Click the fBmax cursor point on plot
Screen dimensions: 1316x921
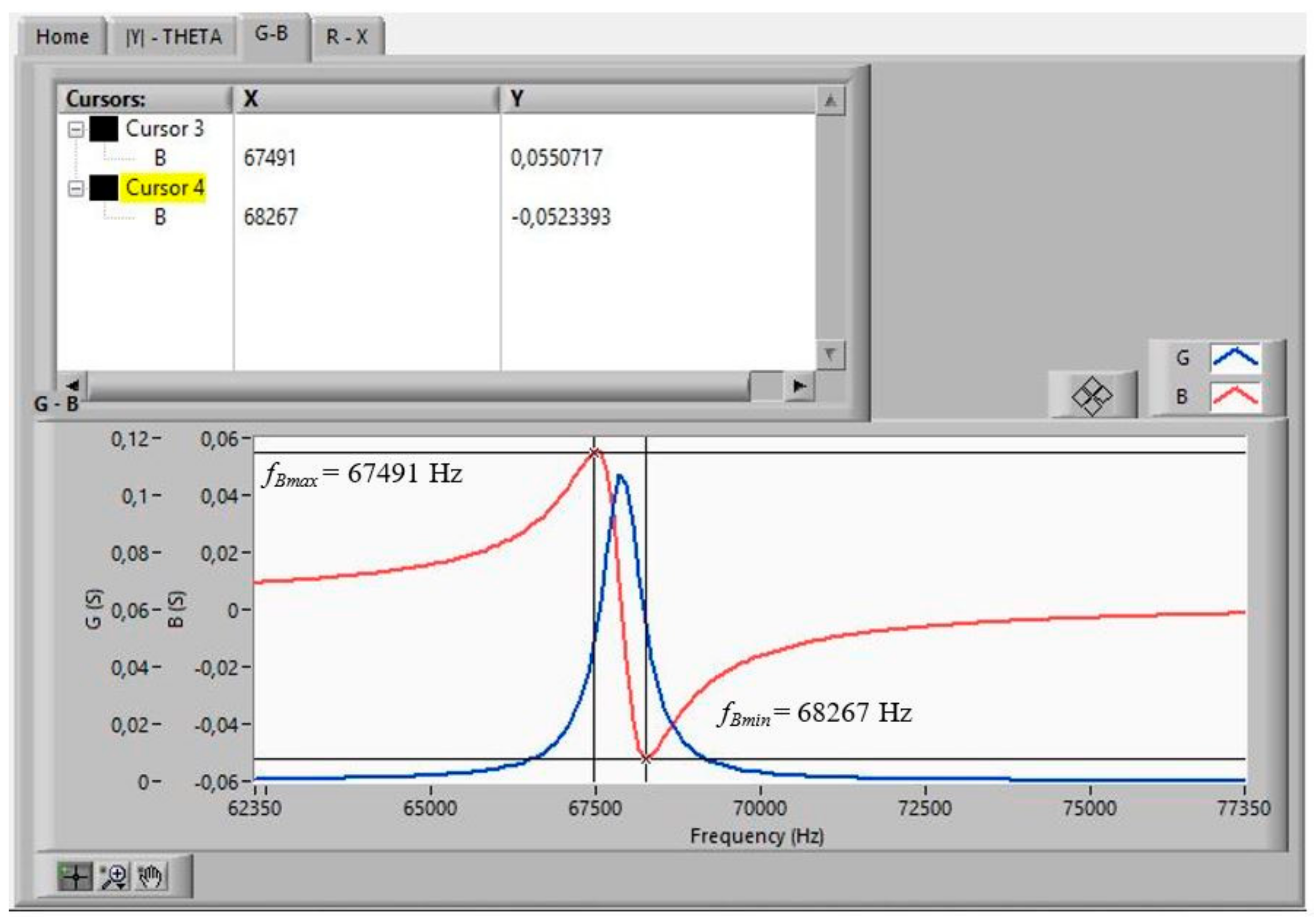pos(595,453)
